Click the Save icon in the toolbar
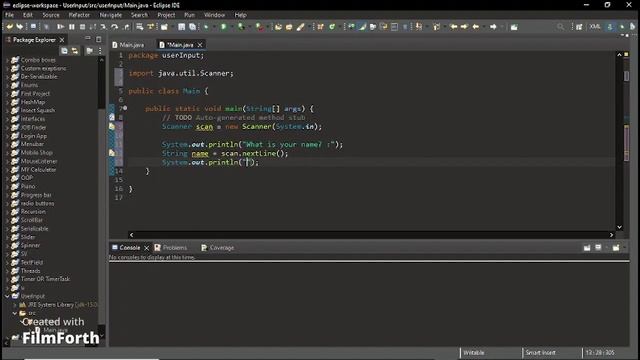 click(181, 27)
